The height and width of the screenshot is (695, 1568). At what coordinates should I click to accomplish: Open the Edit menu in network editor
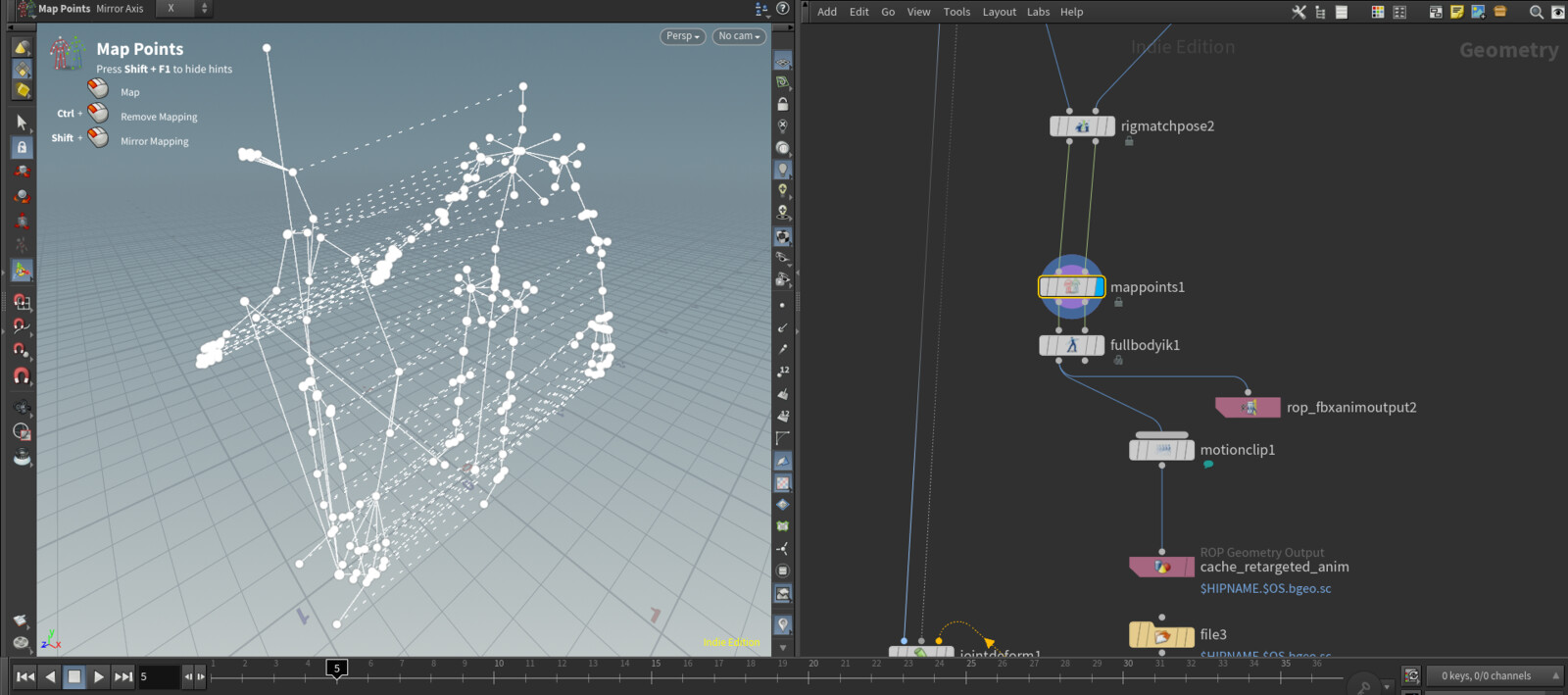[x=859, y=12]
